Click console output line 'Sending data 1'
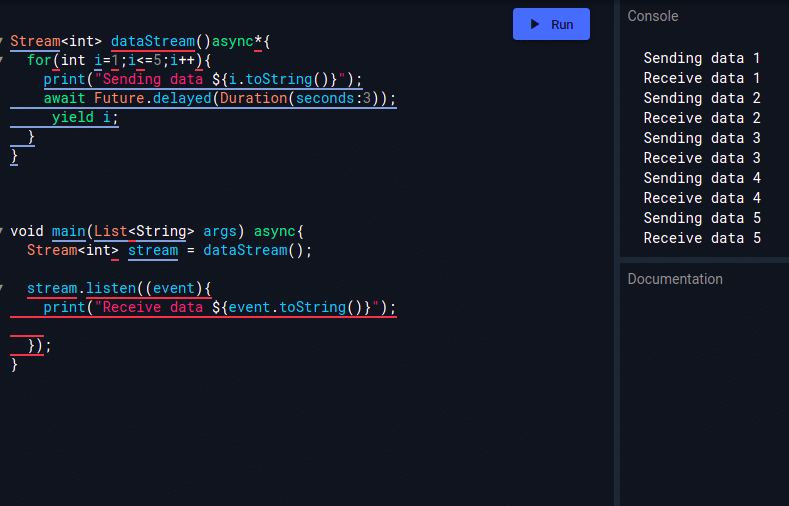This screenshot has height=506, width=789. pos(701,58)
